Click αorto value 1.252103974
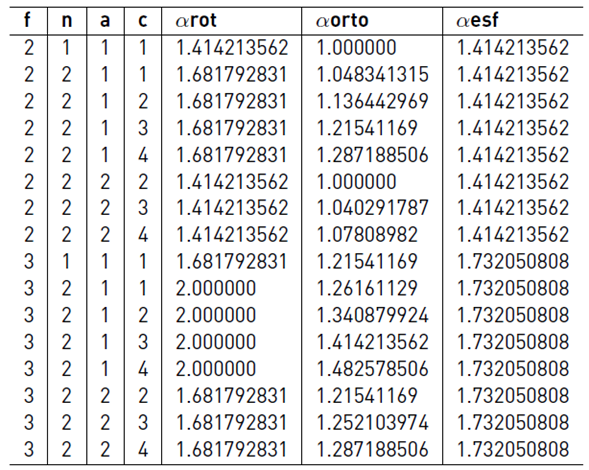 tap(373, 423)
